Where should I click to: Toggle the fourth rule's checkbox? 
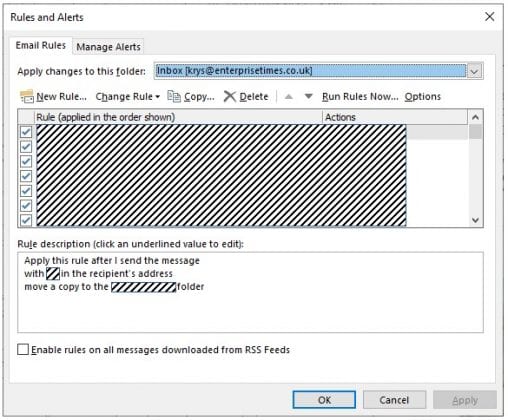26,176
